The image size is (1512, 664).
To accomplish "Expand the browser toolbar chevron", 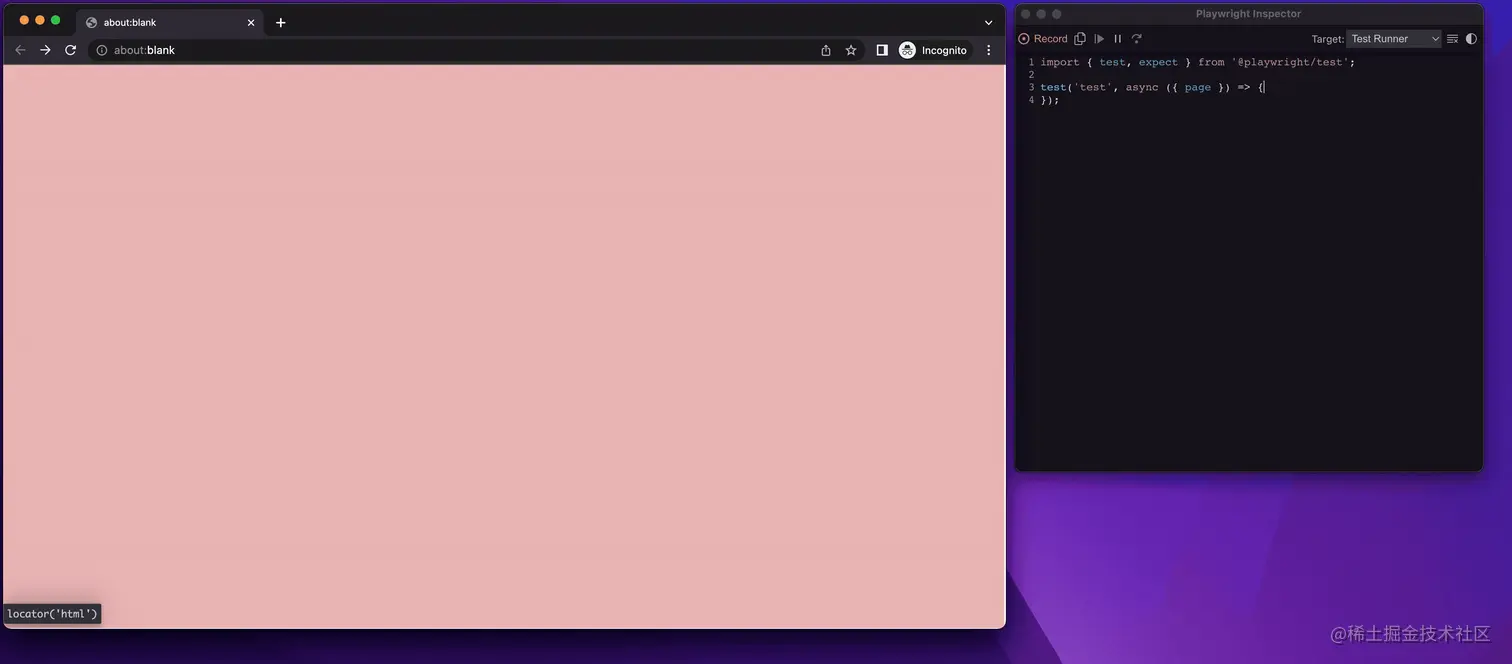I will coord(988,21).
